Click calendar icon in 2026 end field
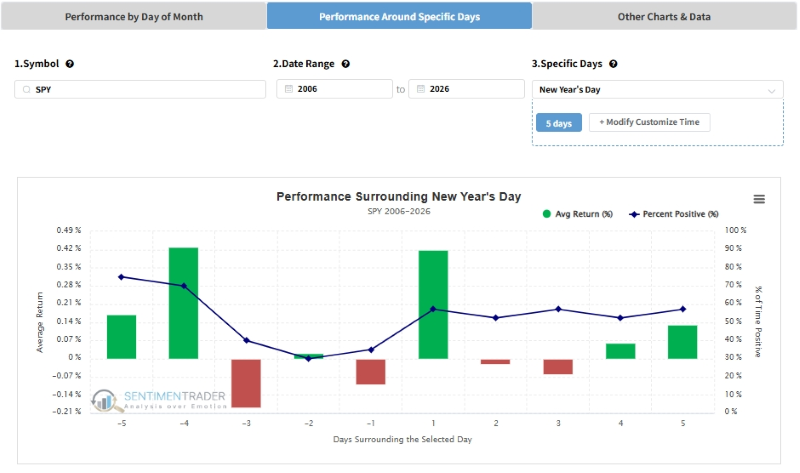This screenshot has height=473, width=800. click(x=421, y=89)
